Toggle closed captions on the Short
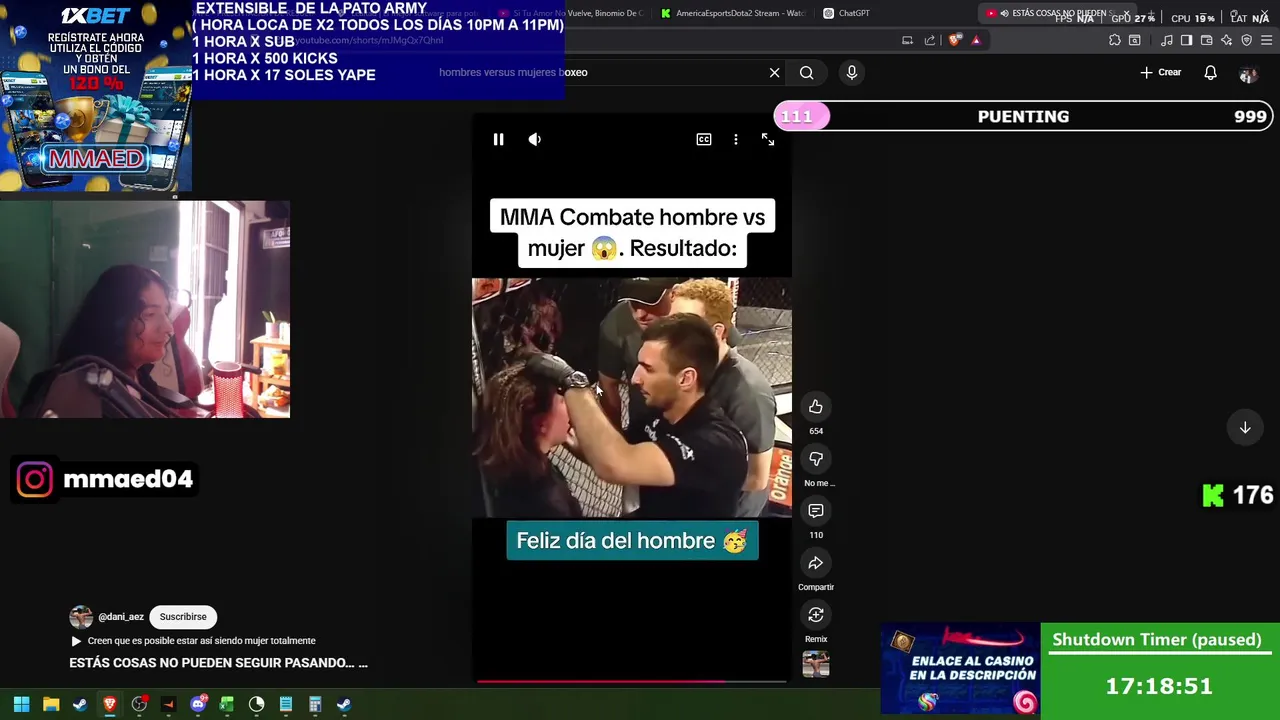Screen dimensions: 1280x720 click(x=704, y=140)
